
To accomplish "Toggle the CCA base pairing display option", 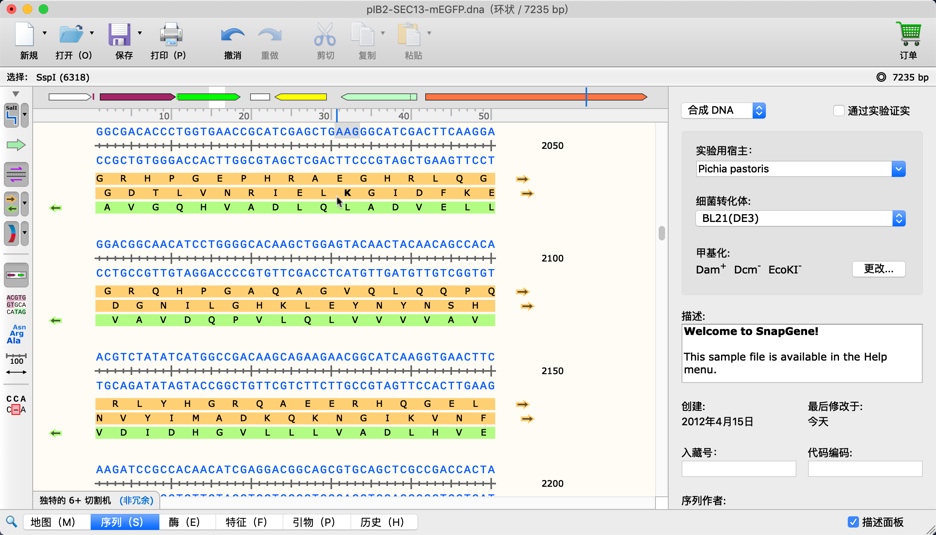I will point(16,404).
